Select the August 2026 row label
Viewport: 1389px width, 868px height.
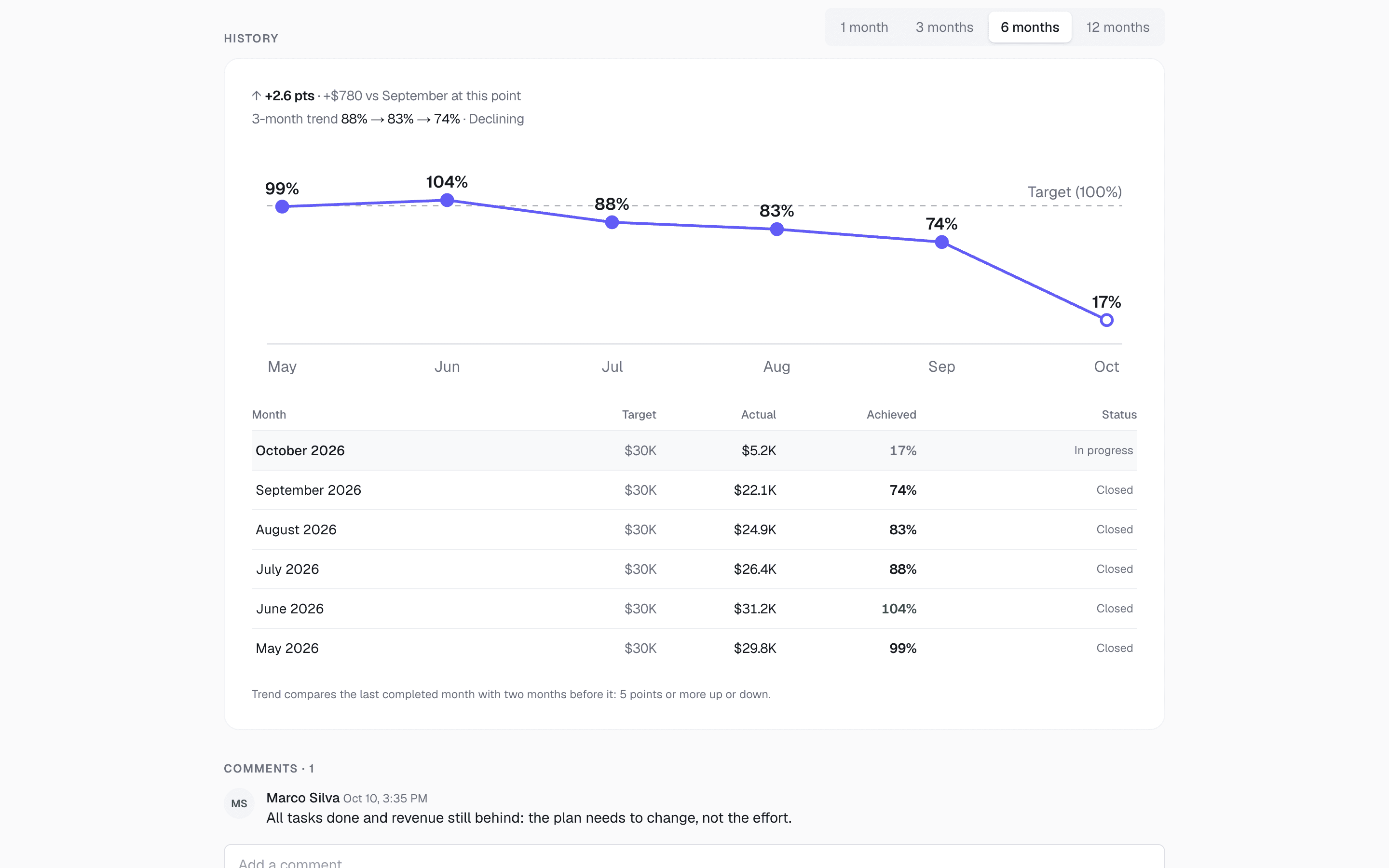296,529
